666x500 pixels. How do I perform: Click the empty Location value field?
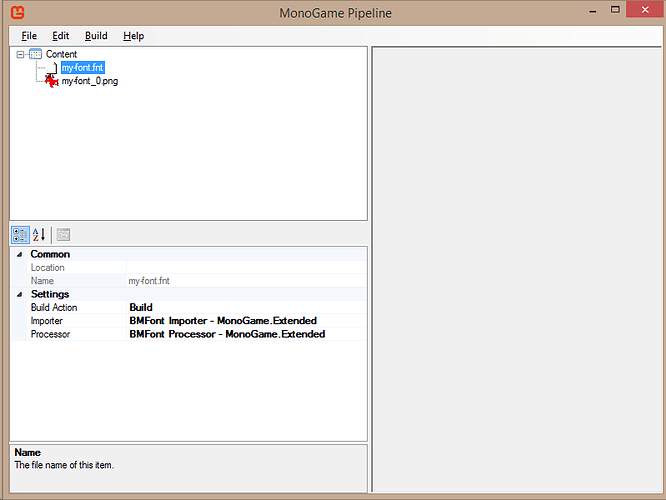tap(246, 268)
